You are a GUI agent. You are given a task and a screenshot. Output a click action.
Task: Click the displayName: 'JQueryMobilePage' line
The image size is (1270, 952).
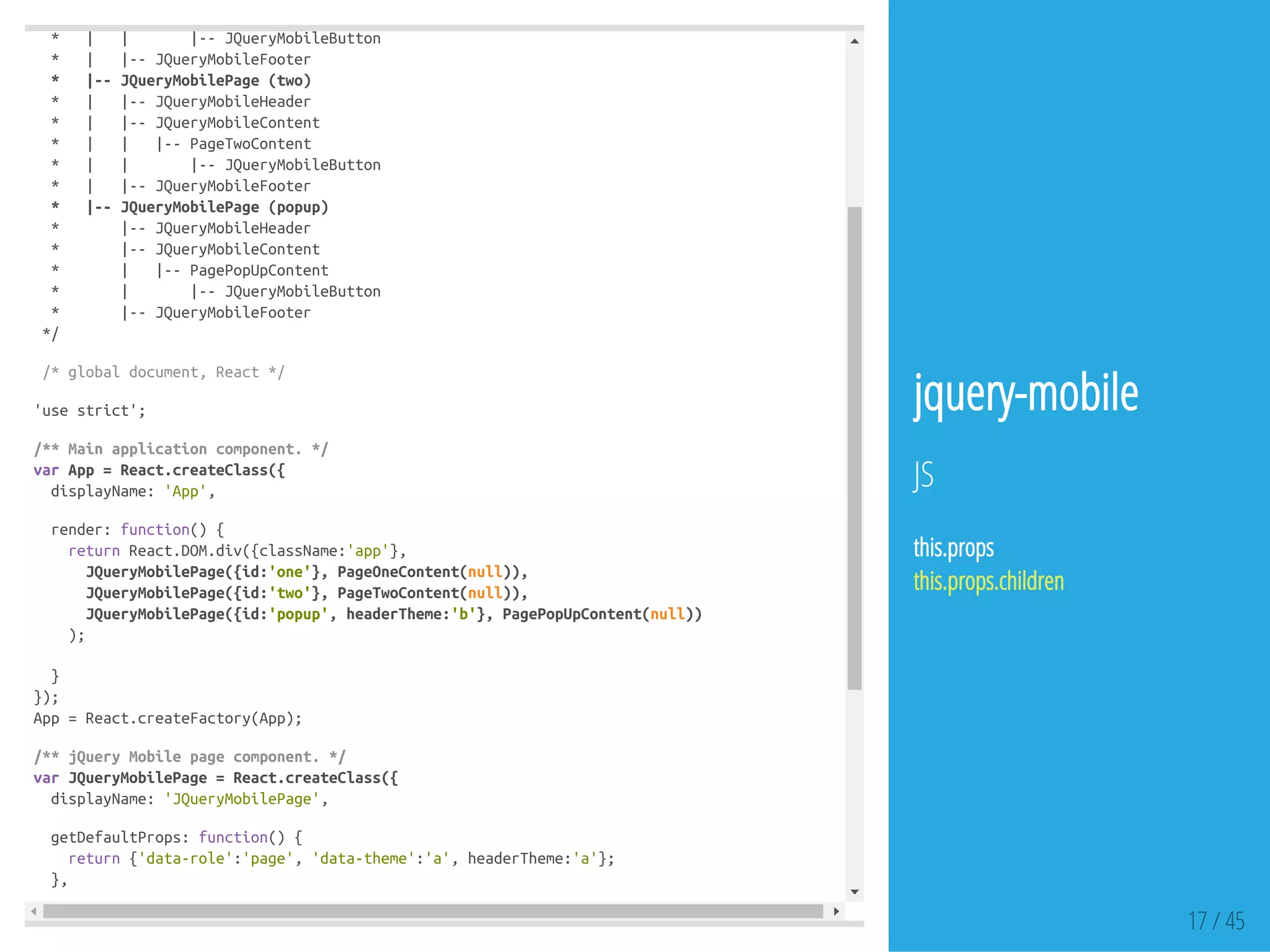[x=190, y=799]
